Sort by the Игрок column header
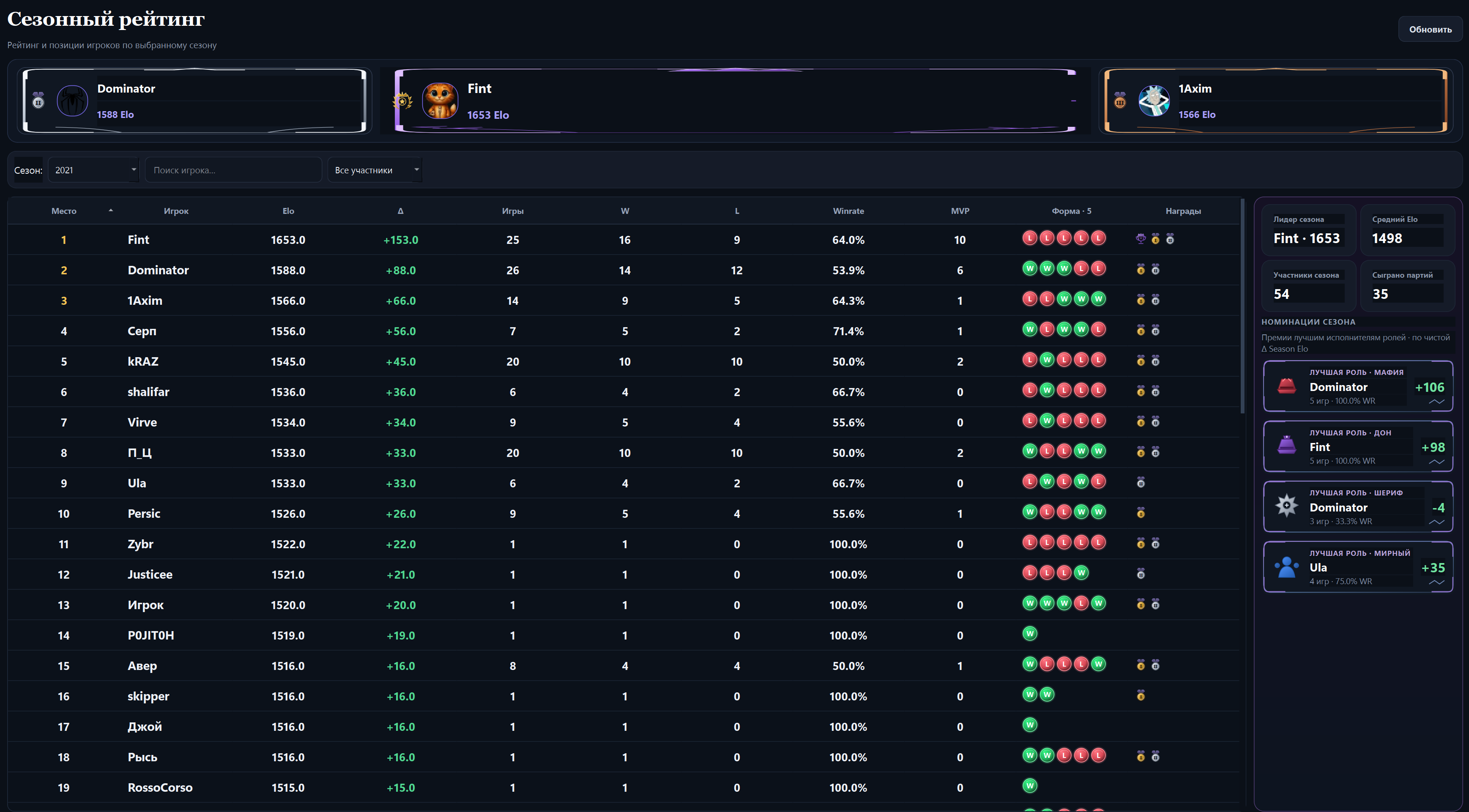 [176, 211]
